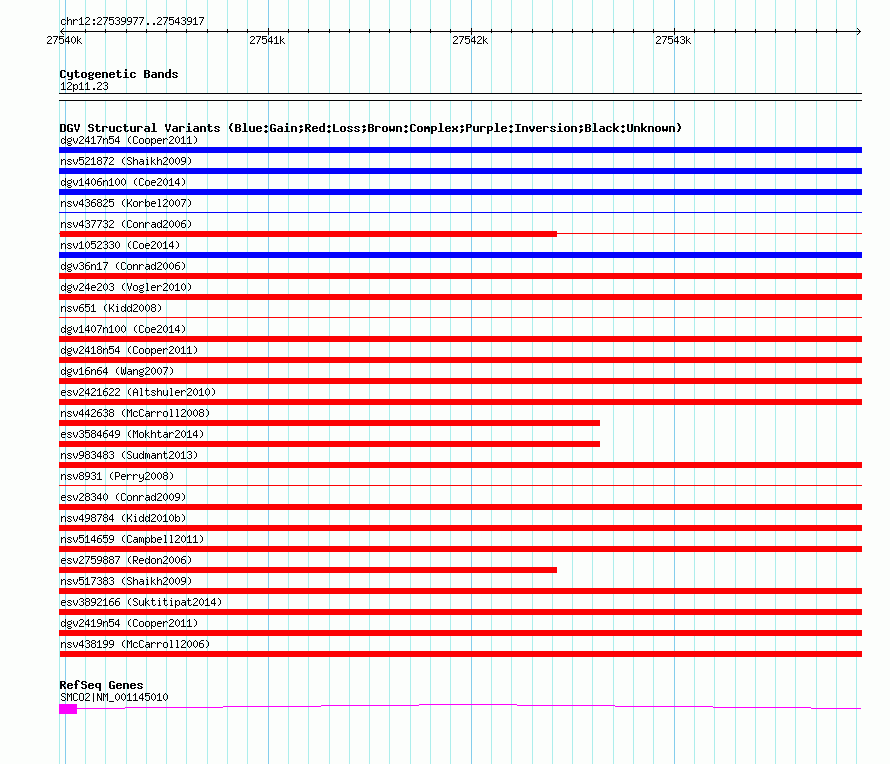Click the blue gain bar under nsv521872

pos(460,171)
